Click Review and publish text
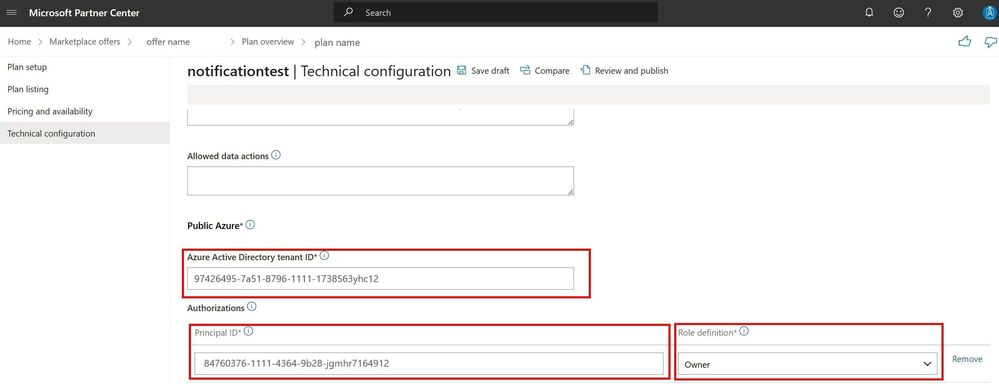The height and width of the screenshot is (384, 999). pos(631,71)
